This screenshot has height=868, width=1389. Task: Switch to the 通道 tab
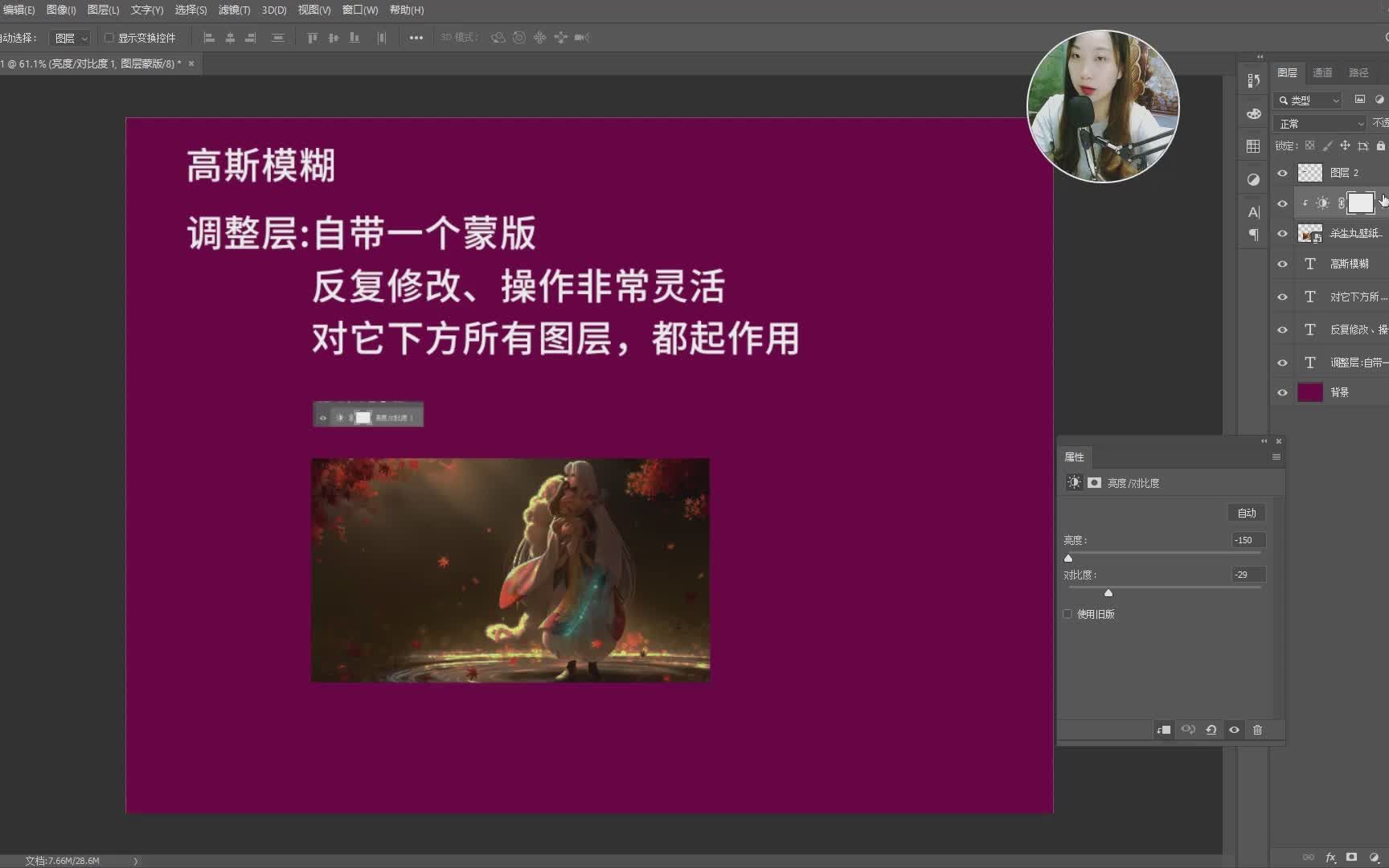click(x=1322, y=72)
